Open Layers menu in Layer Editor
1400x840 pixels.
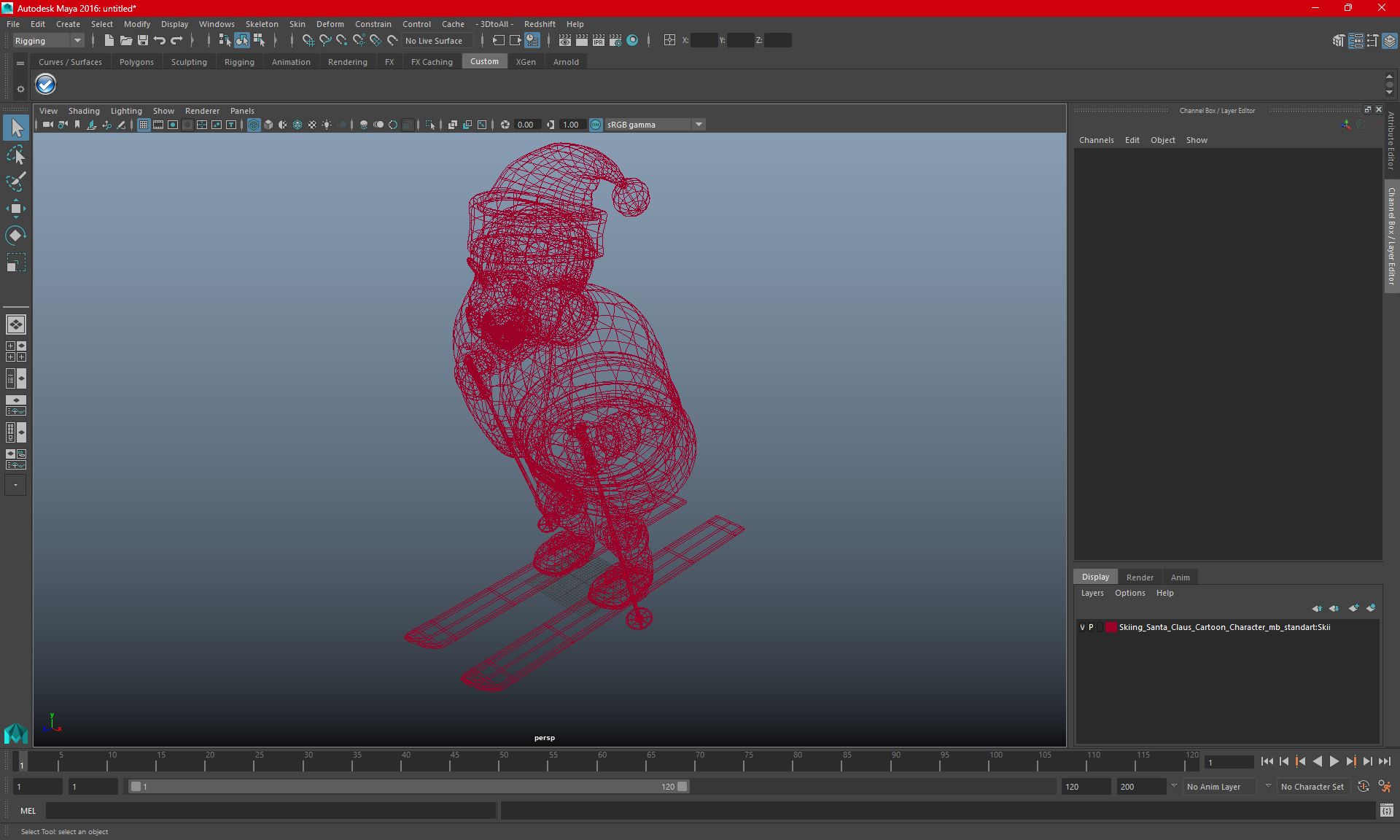click(1092, 593)
